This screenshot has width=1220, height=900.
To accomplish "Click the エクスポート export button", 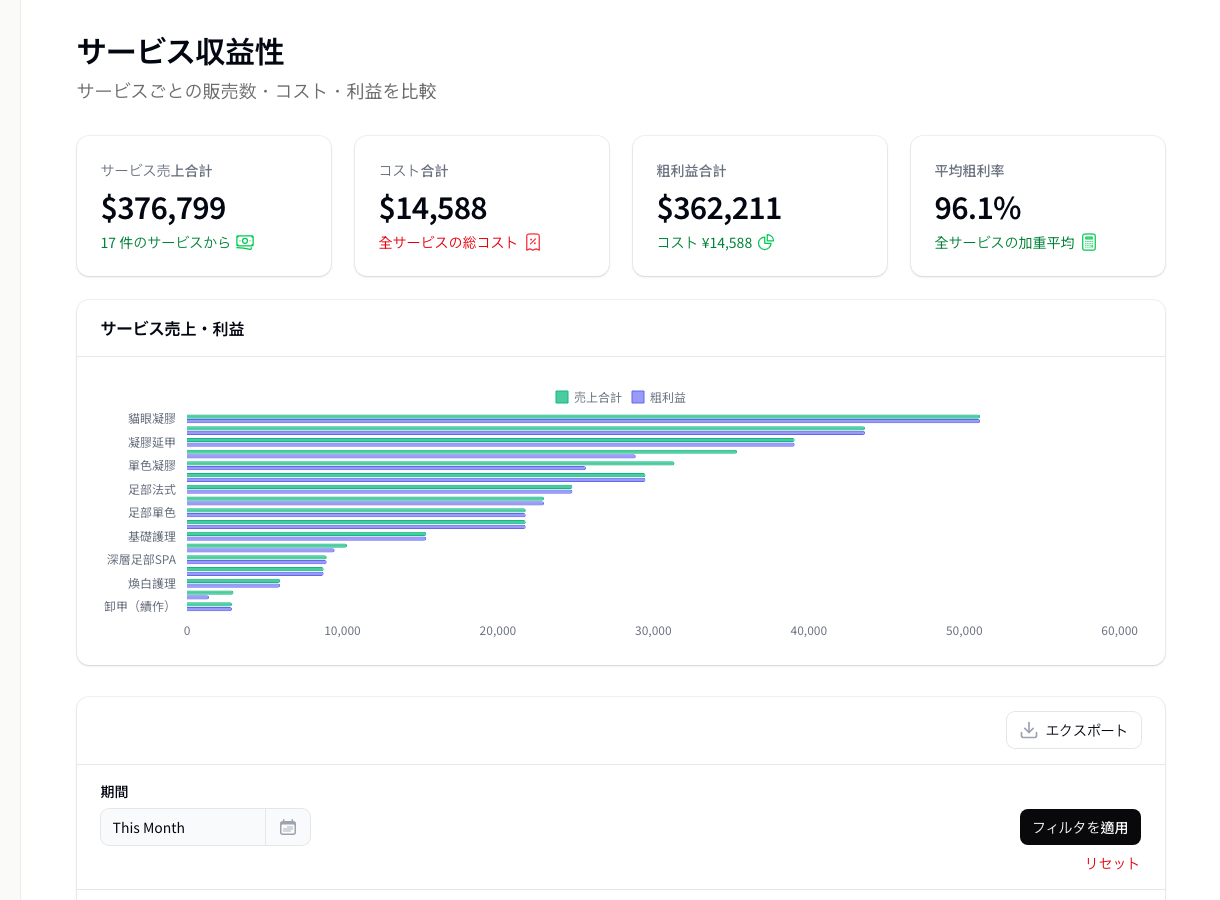I will pyautogui.click(x=1074, y=730).
